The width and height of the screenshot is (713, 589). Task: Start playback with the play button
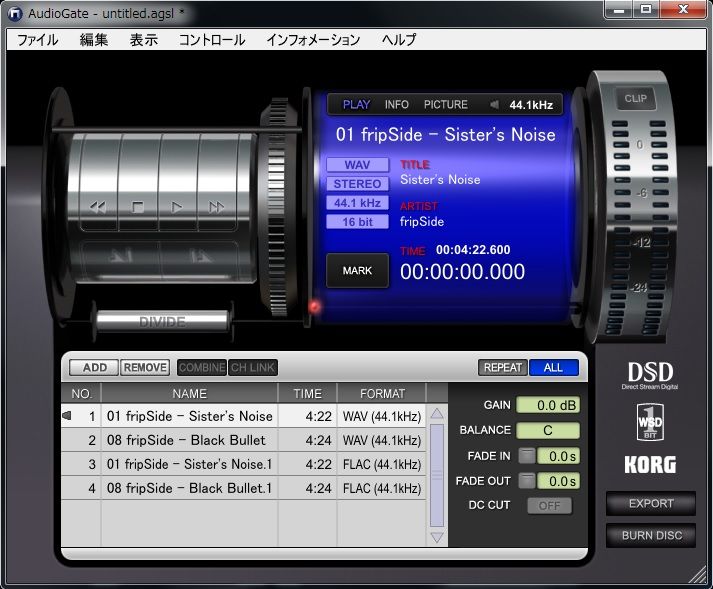(x=177, y=207)
